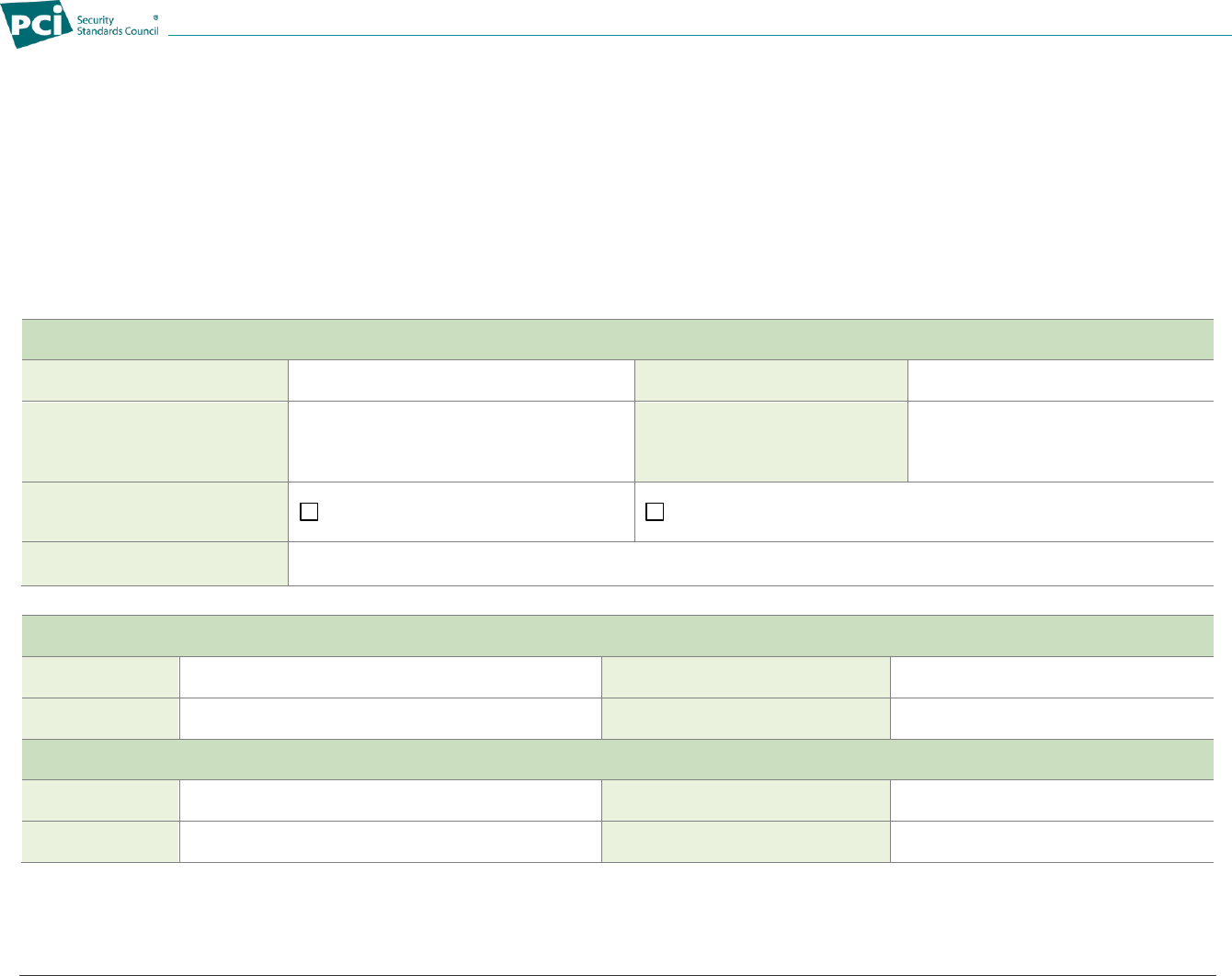Click the registered trademark symbol beside the logo
The image size is (1232, 976).
154,16
